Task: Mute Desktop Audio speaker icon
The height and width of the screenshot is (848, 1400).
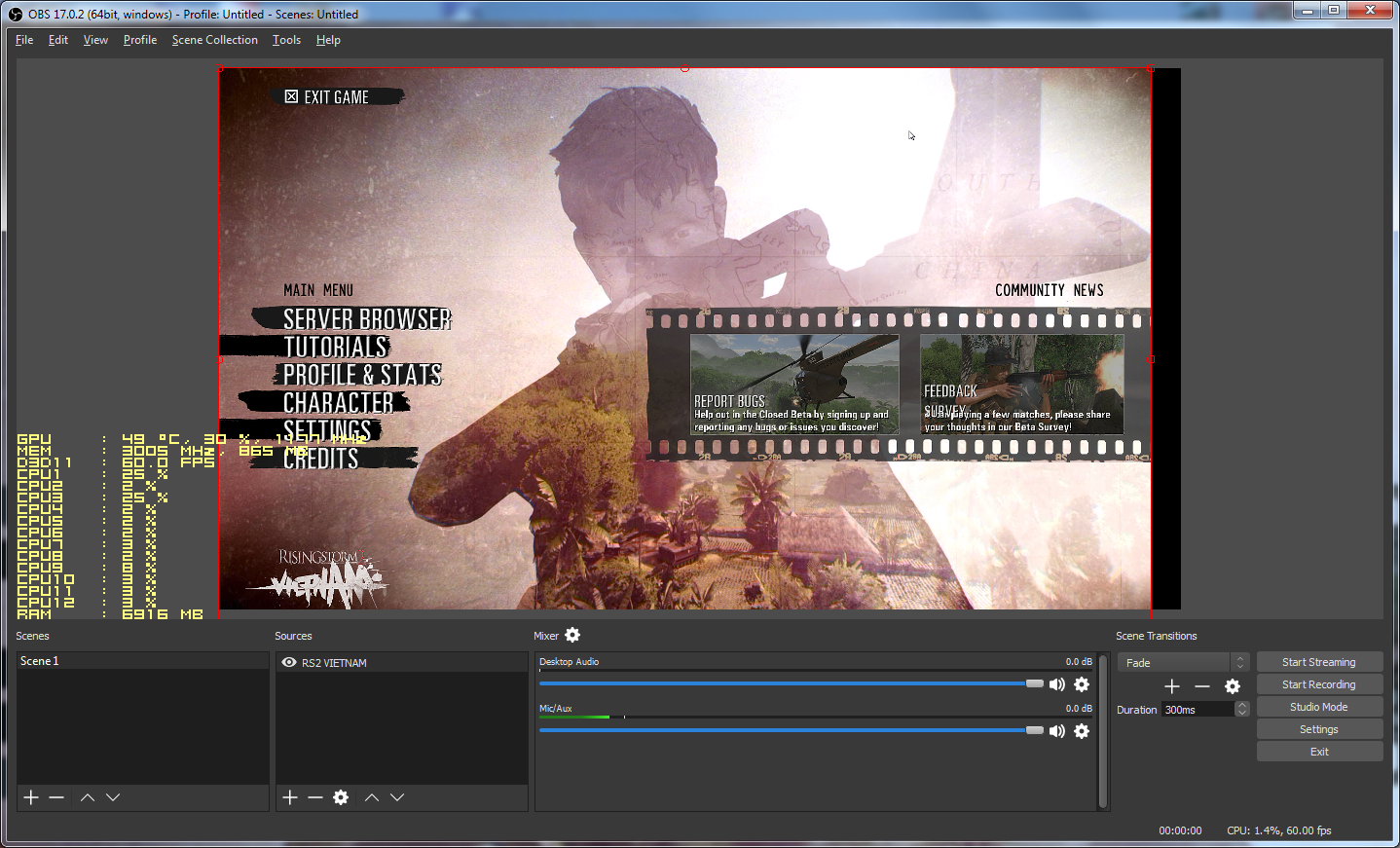Action: [x=1057, y=684]
